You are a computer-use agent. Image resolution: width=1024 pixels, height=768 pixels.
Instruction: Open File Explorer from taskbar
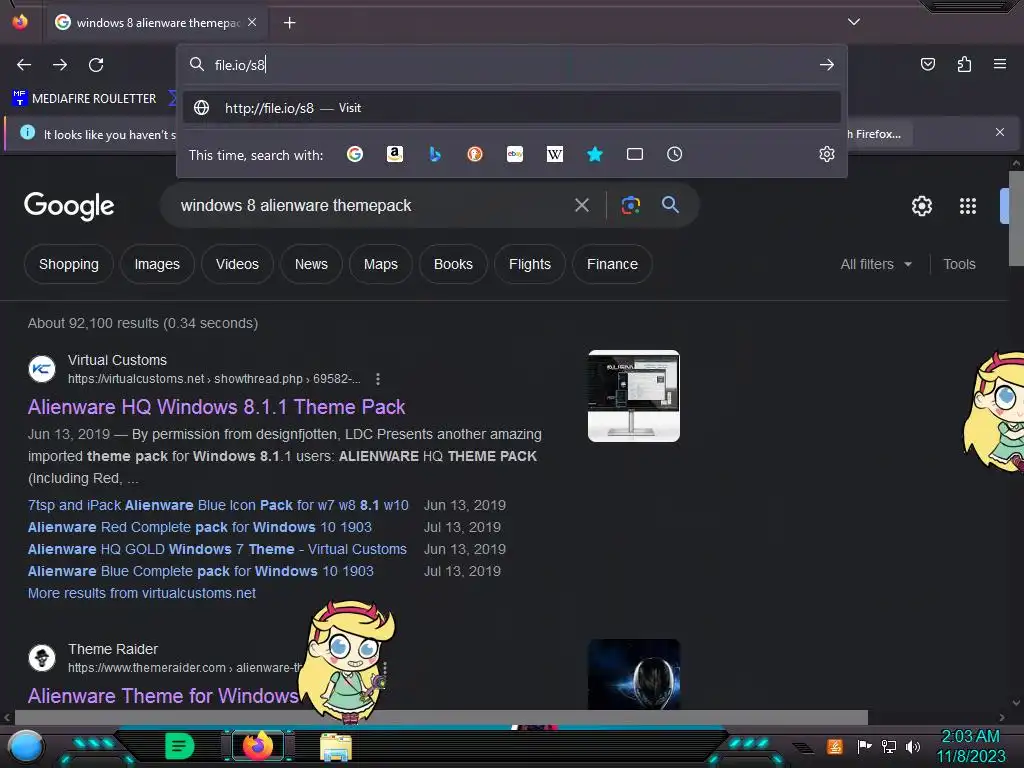pyautogui.click(x=336, y=747)
